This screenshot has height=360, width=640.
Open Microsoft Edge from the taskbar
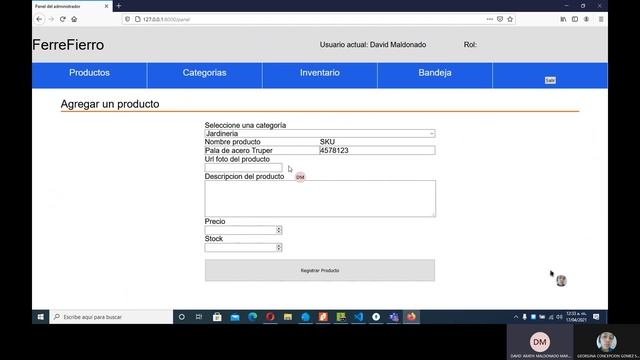tap(252, 317)
